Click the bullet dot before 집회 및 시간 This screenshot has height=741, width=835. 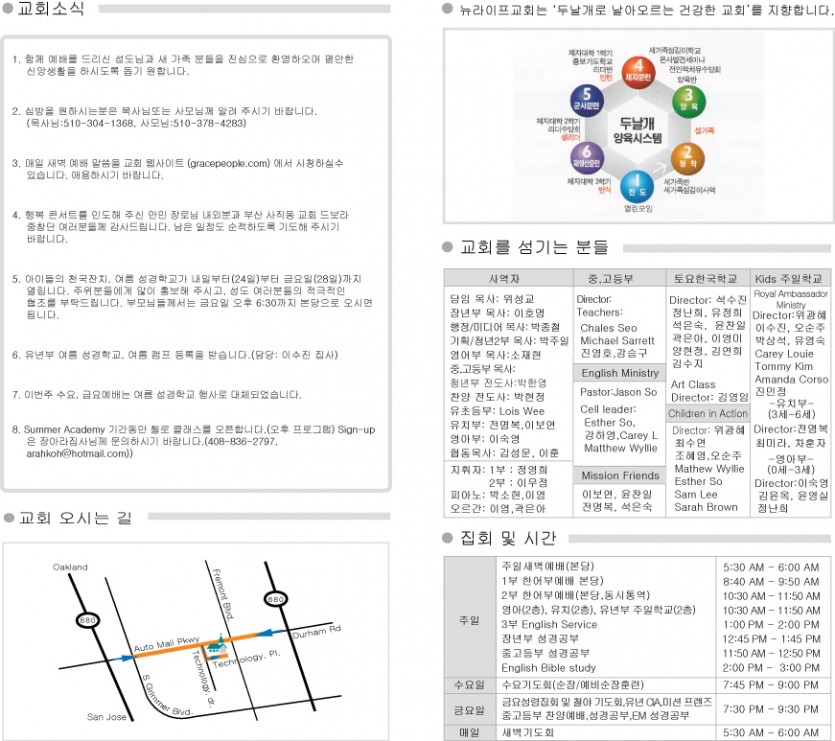(447, 538)
